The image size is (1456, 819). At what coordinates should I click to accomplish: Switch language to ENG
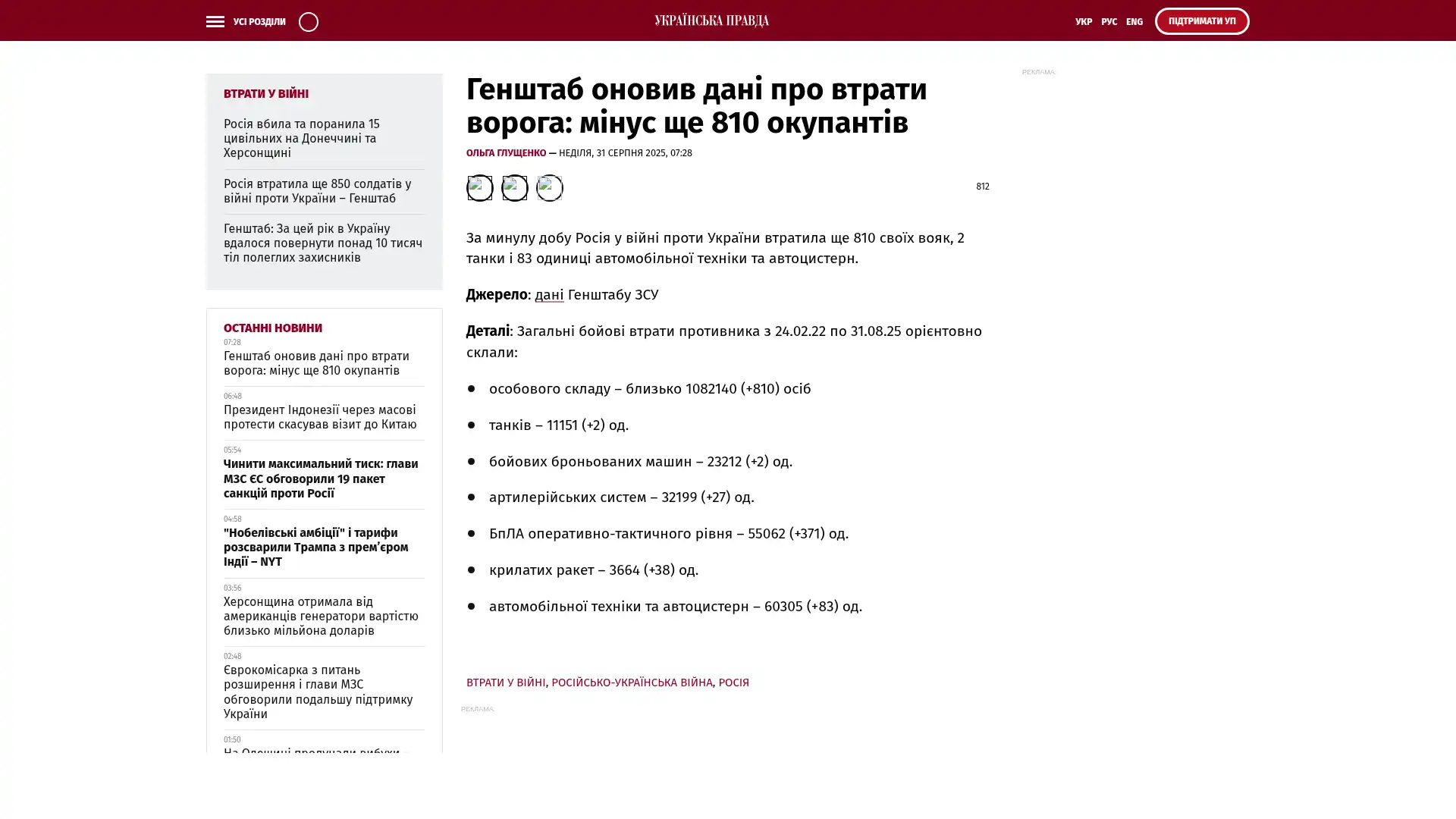(x=1134, y=22)
